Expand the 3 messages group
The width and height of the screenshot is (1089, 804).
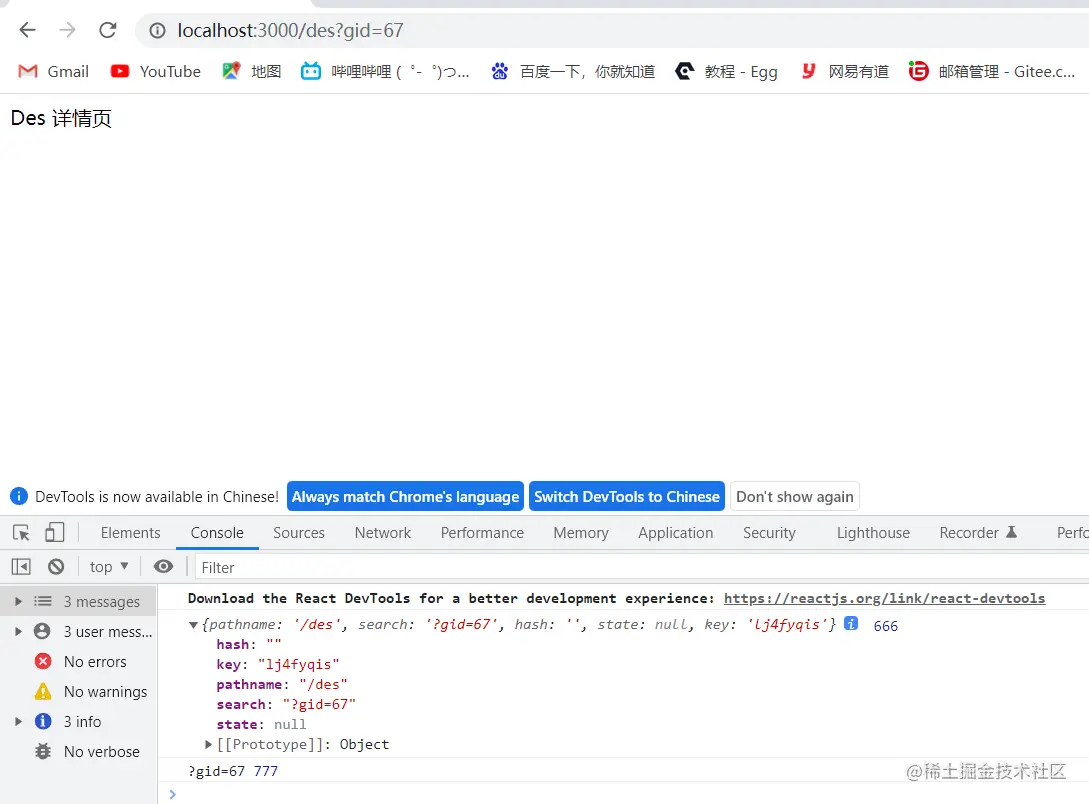tap(19, 601)
